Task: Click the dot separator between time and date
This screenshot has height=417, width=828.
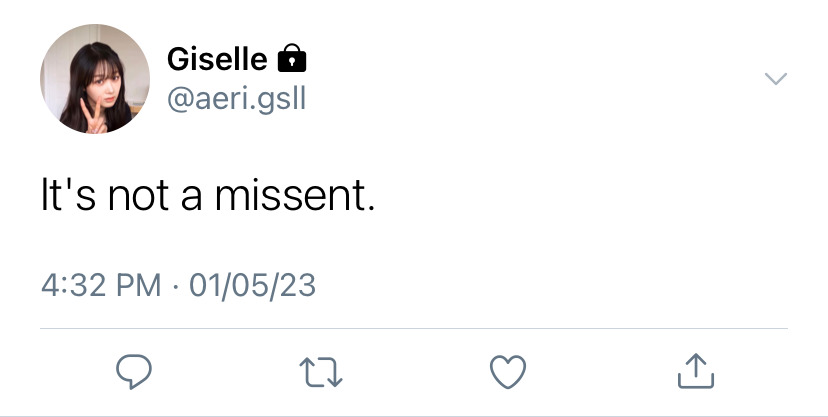Action: click(x=175, y=287)
